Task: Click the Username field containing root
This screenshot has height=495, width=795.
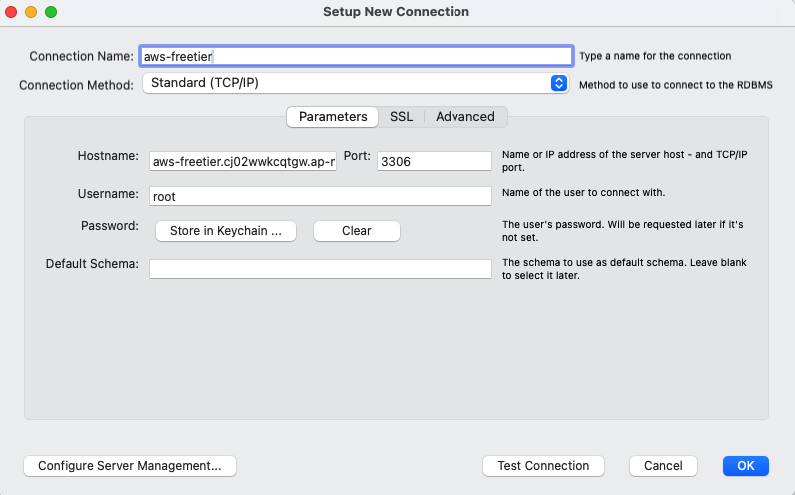Action: coord(320,196)
